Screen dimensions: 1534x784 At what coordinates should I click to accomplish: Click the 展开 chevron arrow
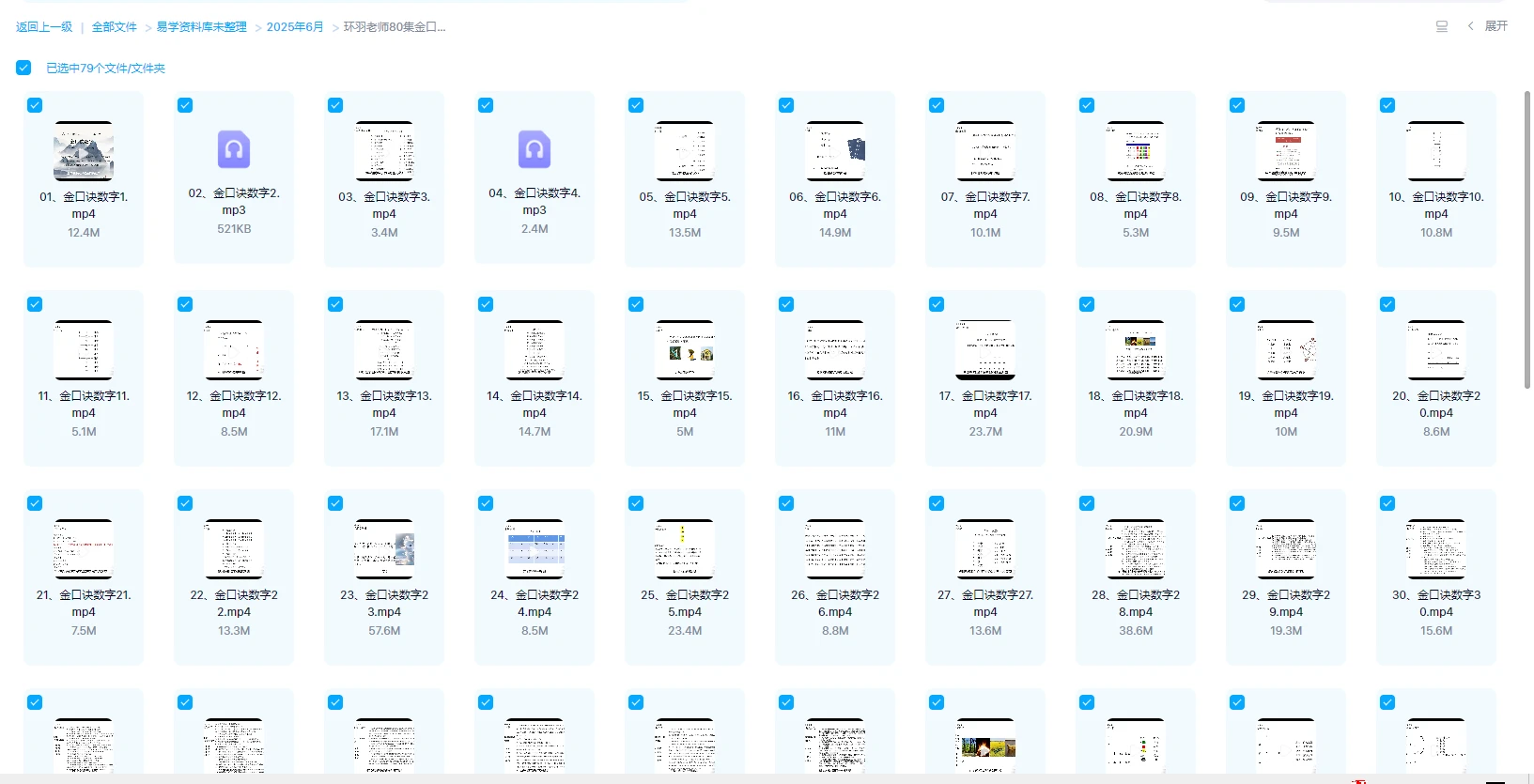1470,26
